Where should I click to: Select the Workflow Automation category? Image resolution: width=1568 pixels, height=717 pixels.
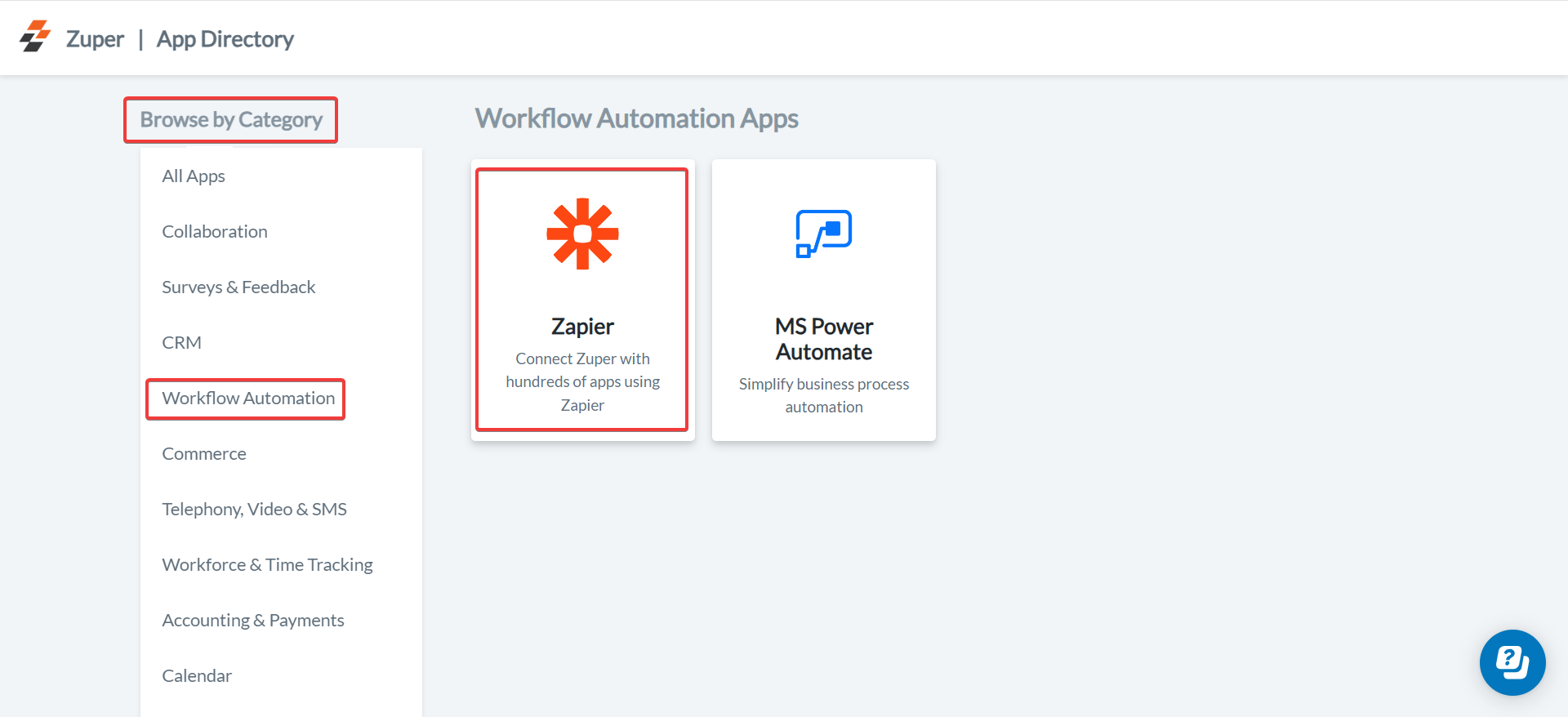click(248, 399)
